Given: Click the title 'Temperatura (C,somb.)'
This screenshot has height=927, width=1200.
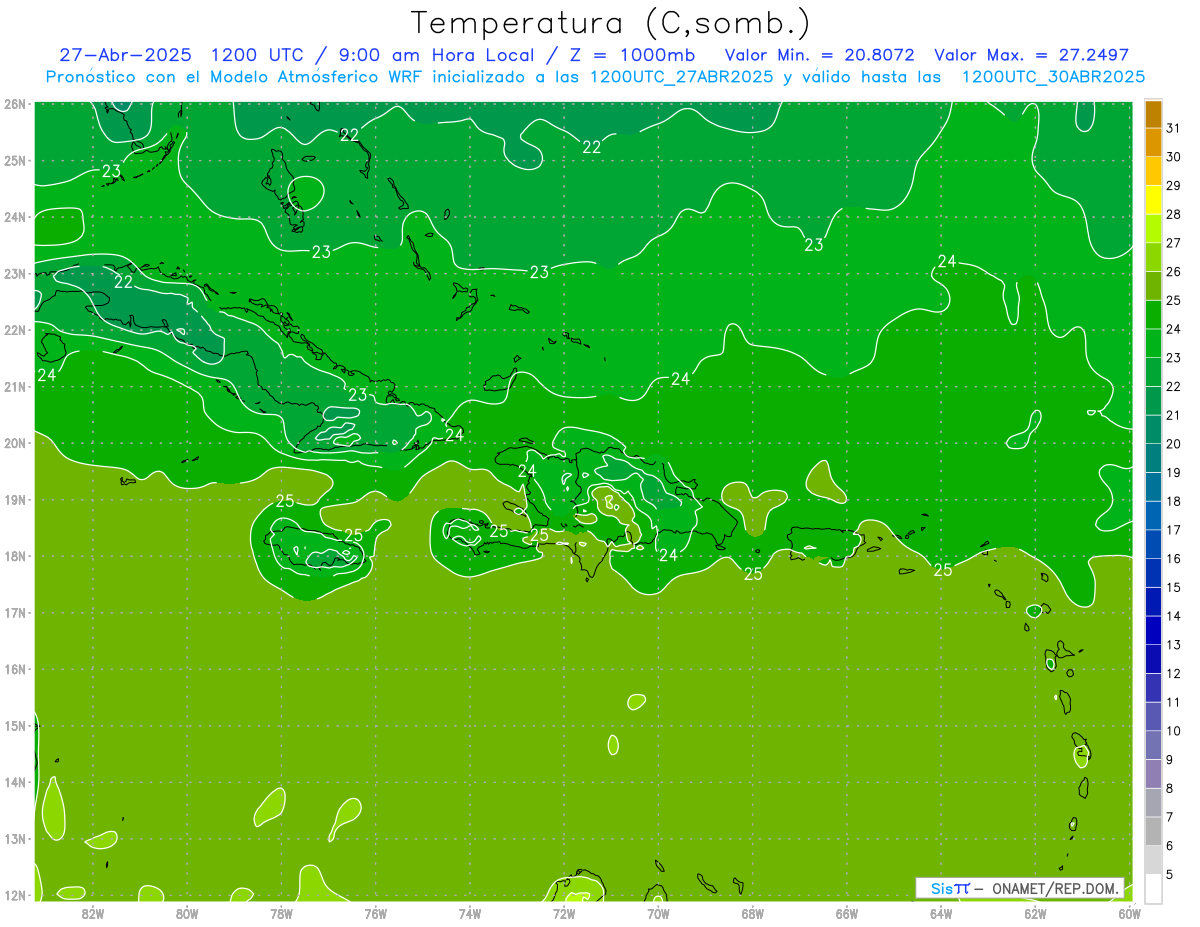Looking at the screenshot, I should [610, 23].
